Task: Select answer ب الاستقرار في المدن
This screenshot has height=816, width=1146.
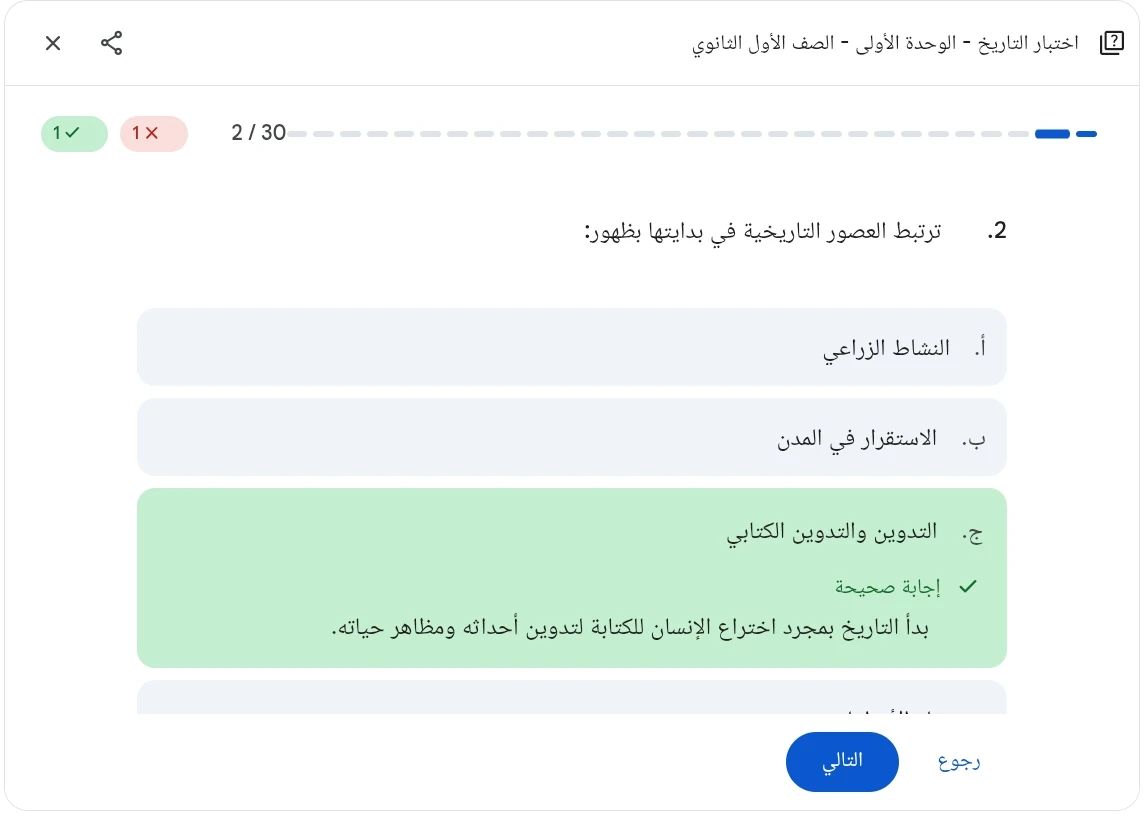Action: pyautogui.click(x=571, y=437)
